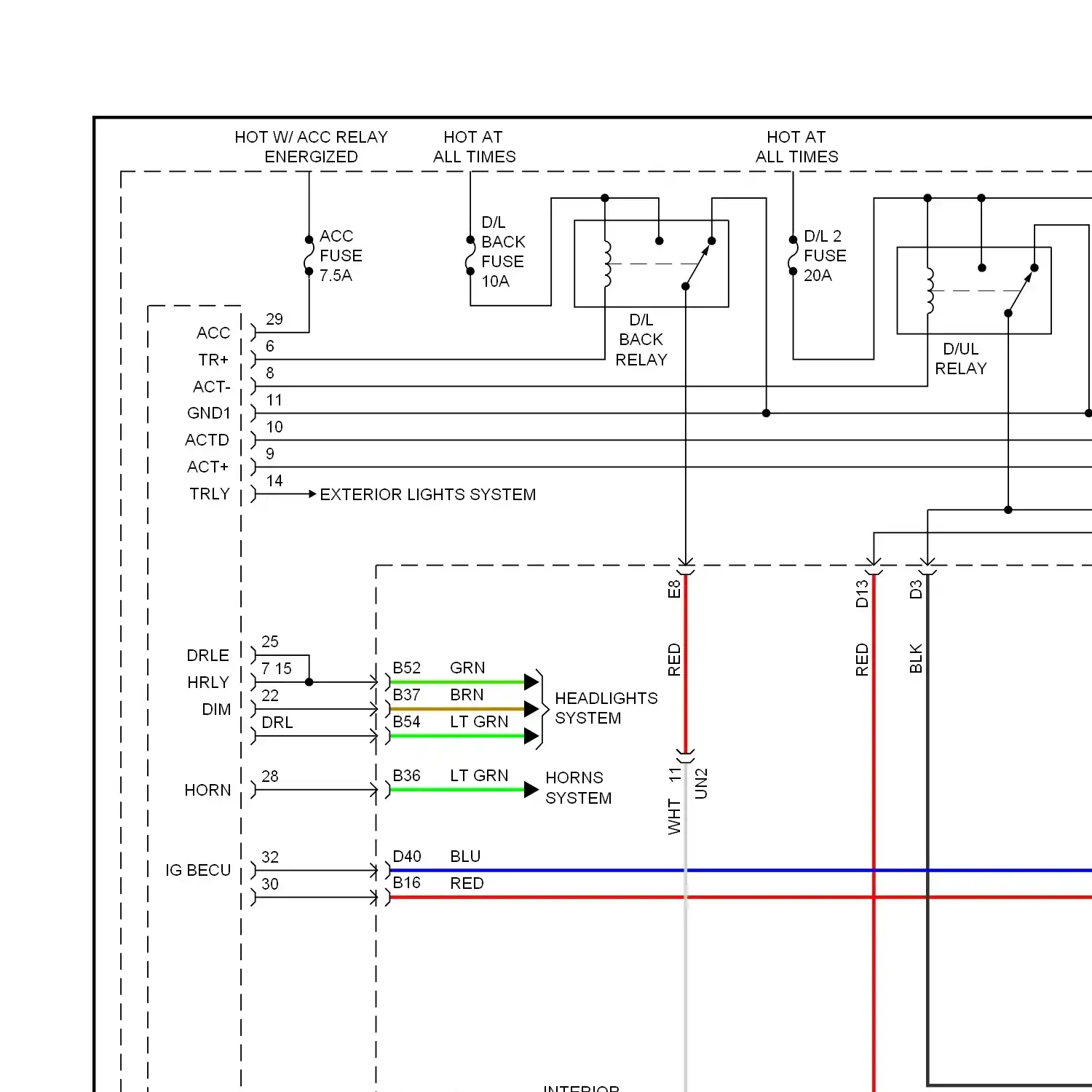
Task: Click connector label B37 BRN
Action: 438,695
